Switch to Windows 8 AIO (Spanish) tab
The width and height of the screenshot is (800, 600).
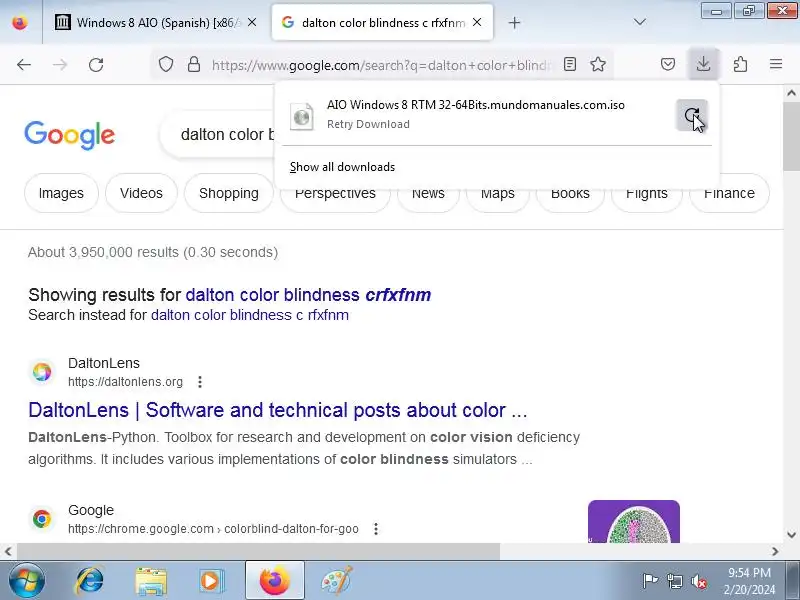point(156,22)
